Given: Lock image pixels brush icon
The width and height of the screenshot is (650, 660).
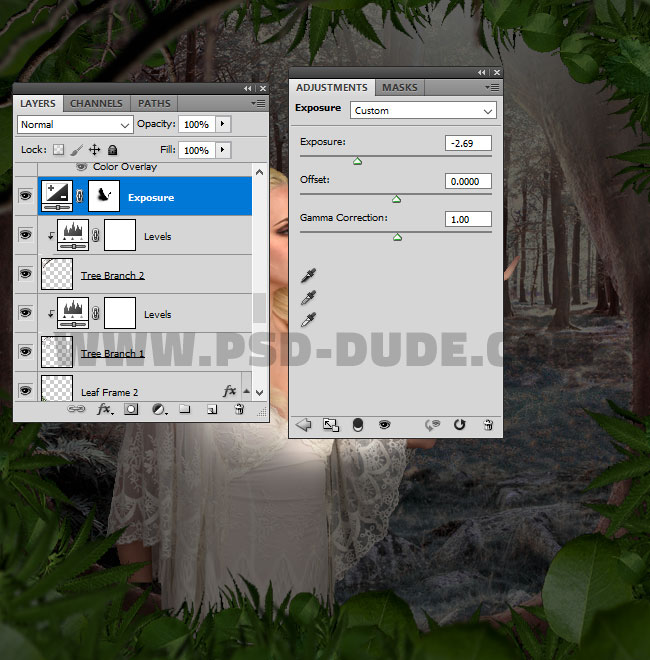Looking at the screenshot, I should [76, 149].
